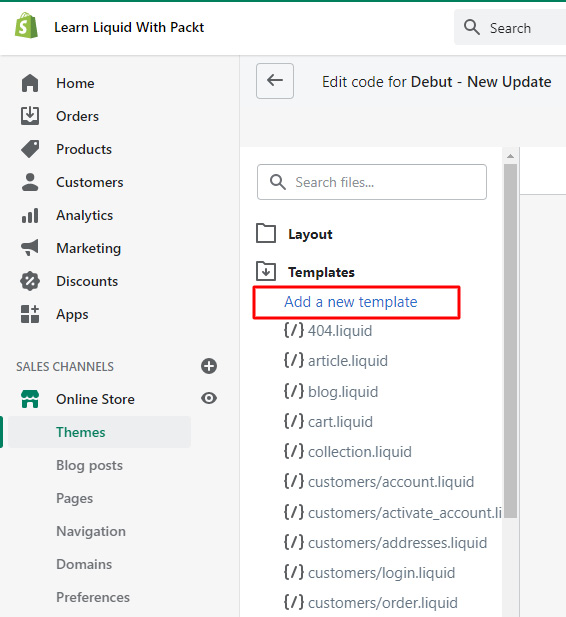Click the Discounts badge icon

pyautogui.click(x=30, y=281)
